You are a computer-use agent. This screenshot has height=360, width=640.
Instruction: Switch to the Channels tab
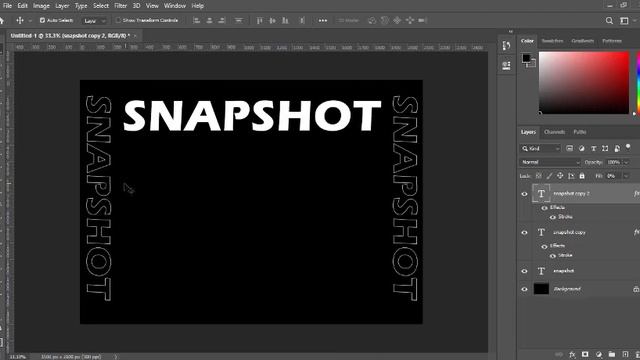[554, 132]
